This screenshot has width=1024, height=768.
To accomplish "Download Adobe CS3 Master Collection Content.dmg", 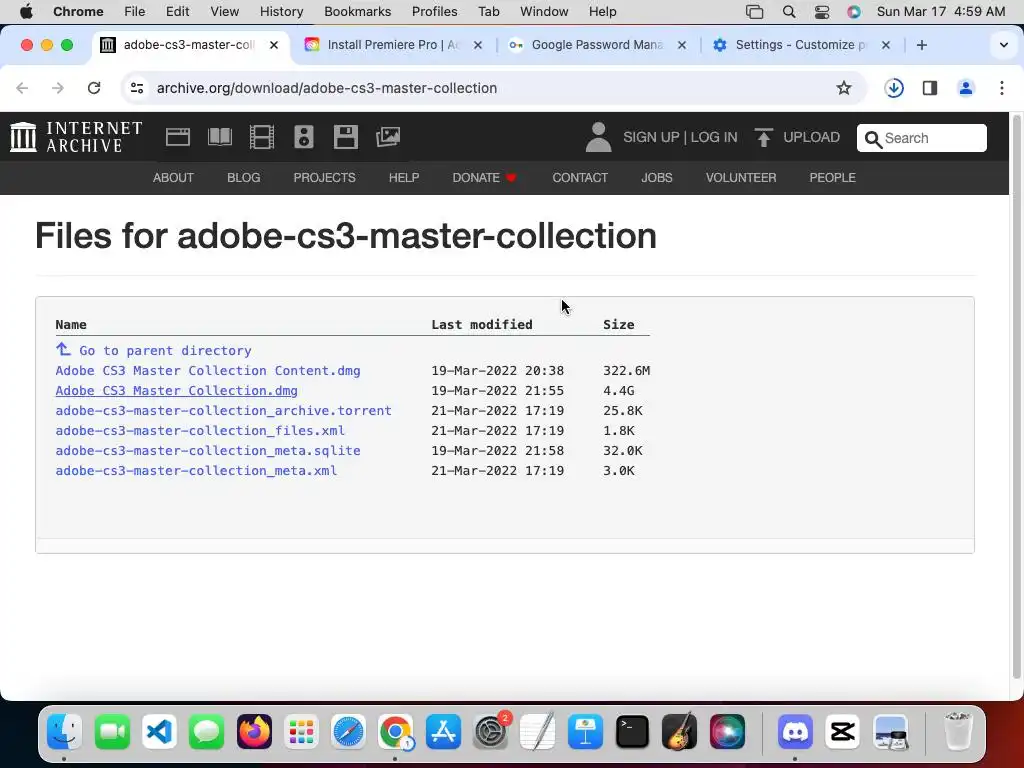I will (208, 370).
